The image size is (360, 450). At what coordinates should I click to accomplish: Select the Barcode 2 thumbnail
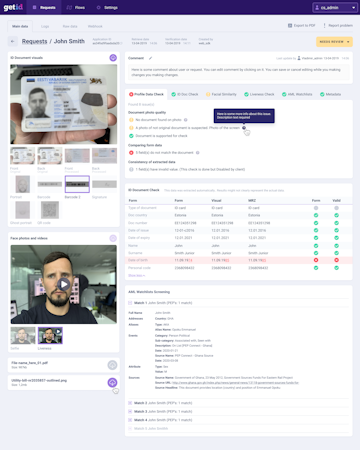click(x=77, y=184)
